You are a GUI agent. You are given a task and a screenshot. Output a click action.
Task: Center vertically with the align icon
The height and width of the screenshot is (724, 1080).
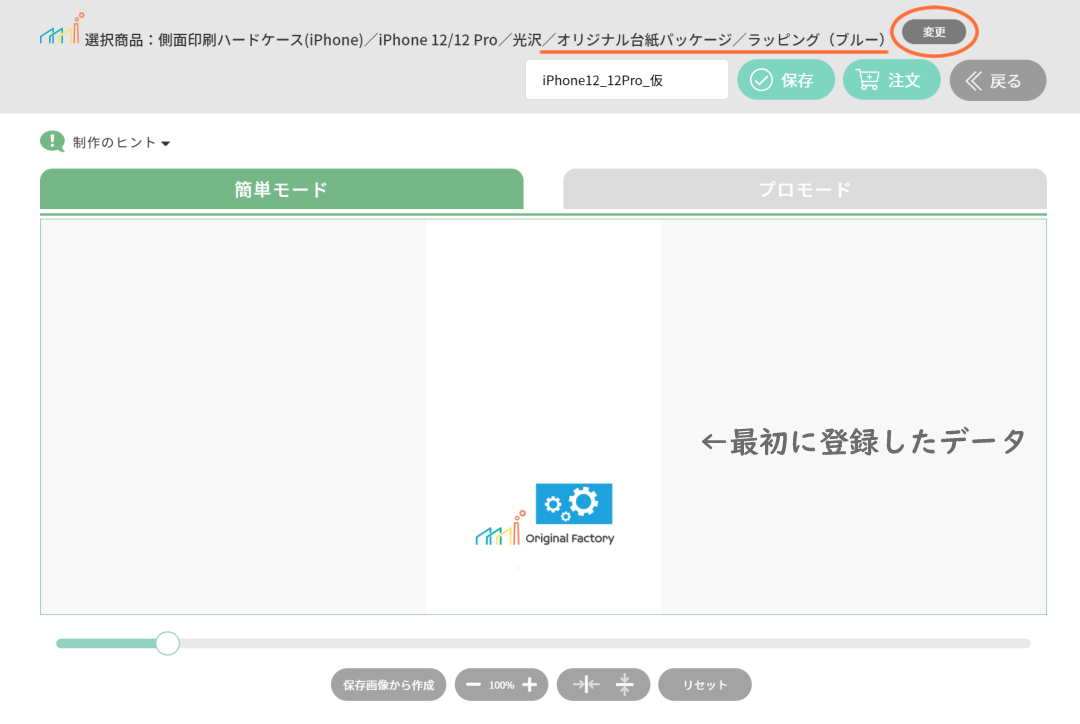(x=625, y=685)
